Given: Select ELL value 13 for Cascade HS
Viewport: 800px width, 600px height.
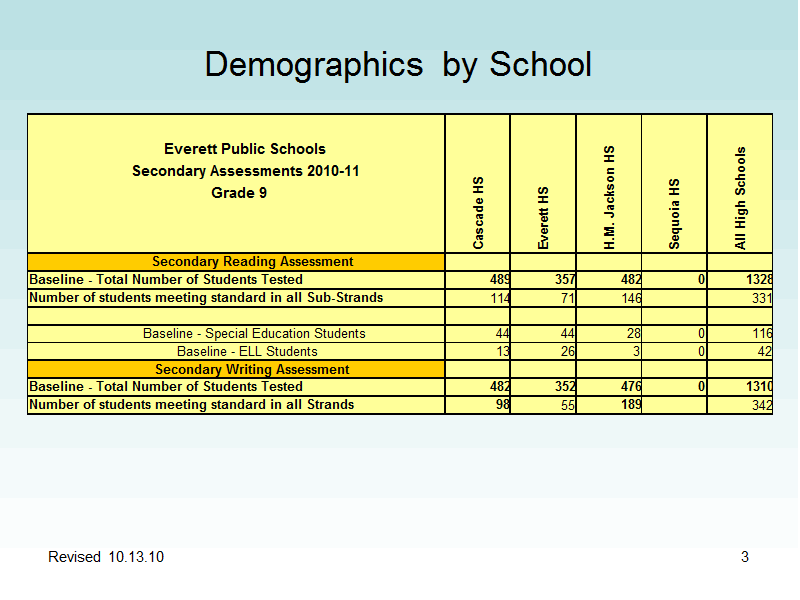Looking at the screenshot, I should (x=503, y=352).
